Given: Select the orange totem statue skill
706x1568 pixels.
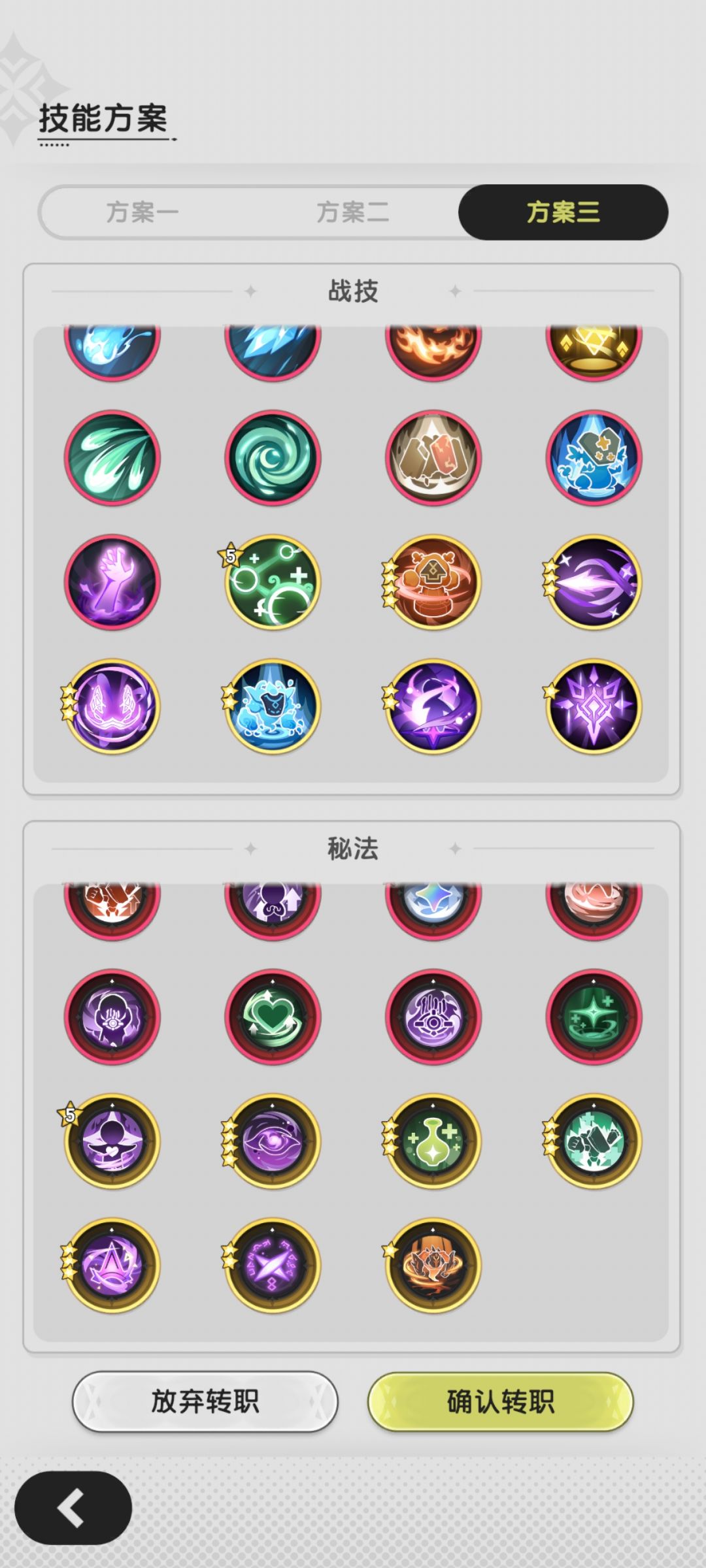Looking at the screenshot, I should 433,582.
